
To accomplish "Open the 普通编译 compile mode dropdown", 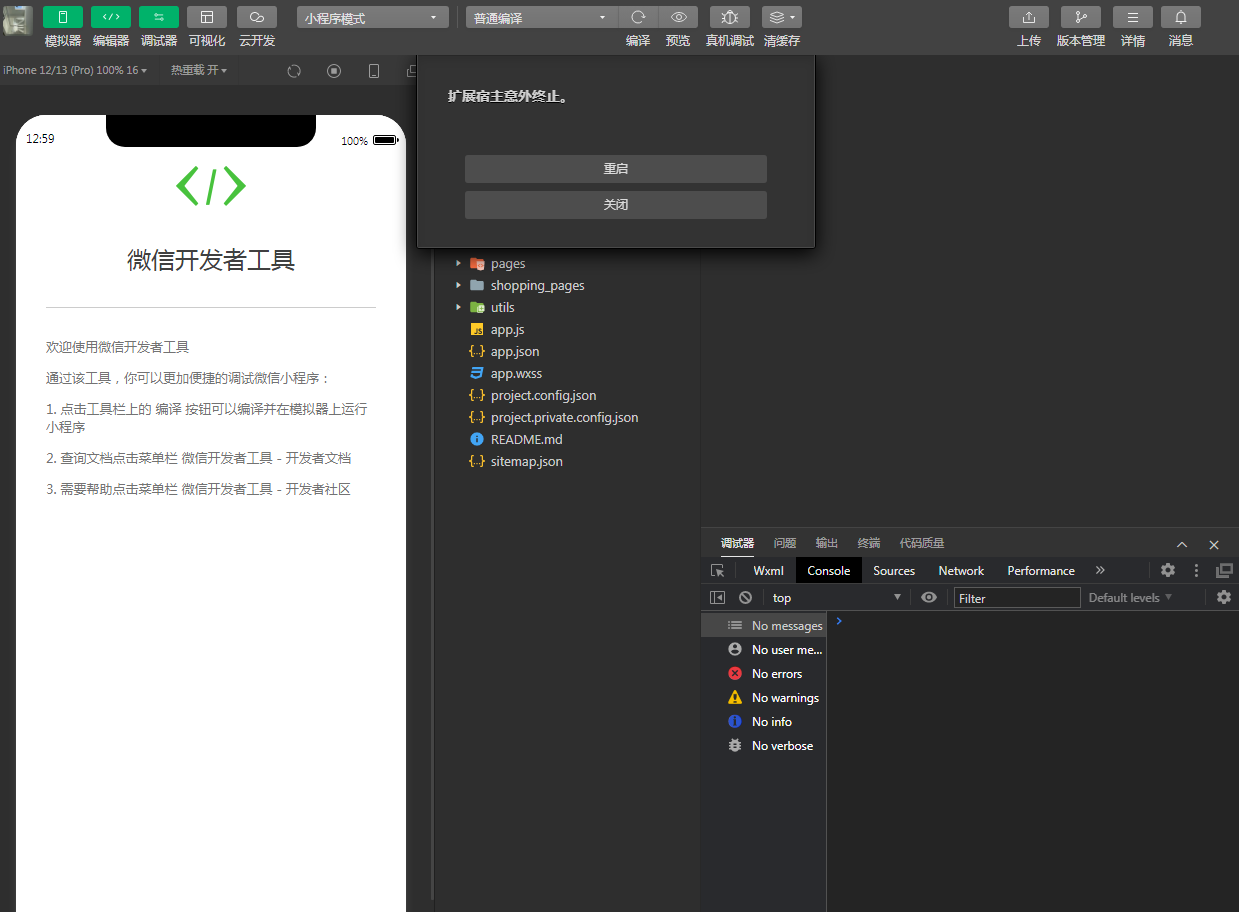I will pyautogui.click(x=542, y=18).
